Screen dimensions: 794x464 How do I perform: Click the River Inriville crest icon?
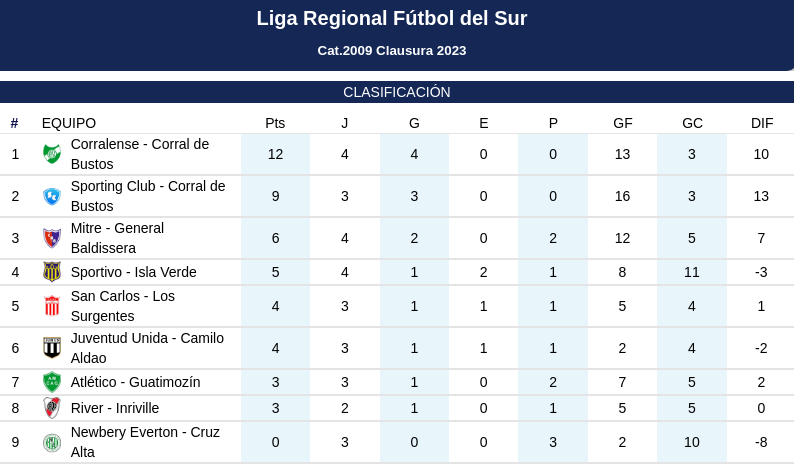tap(52, 408)
